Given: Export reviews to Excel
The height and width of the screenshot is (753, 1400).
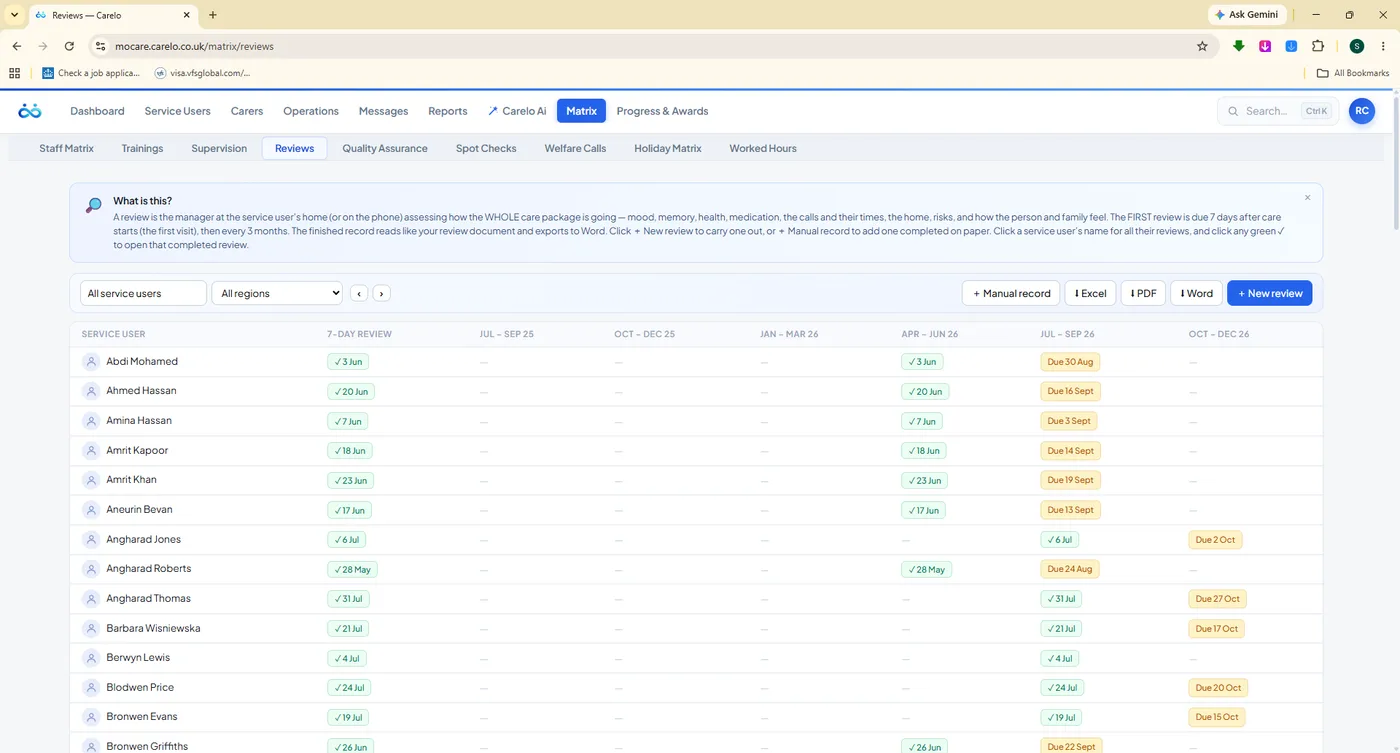Looking at the screenshot, I should pyautogui.click(x=1090, y=293).
